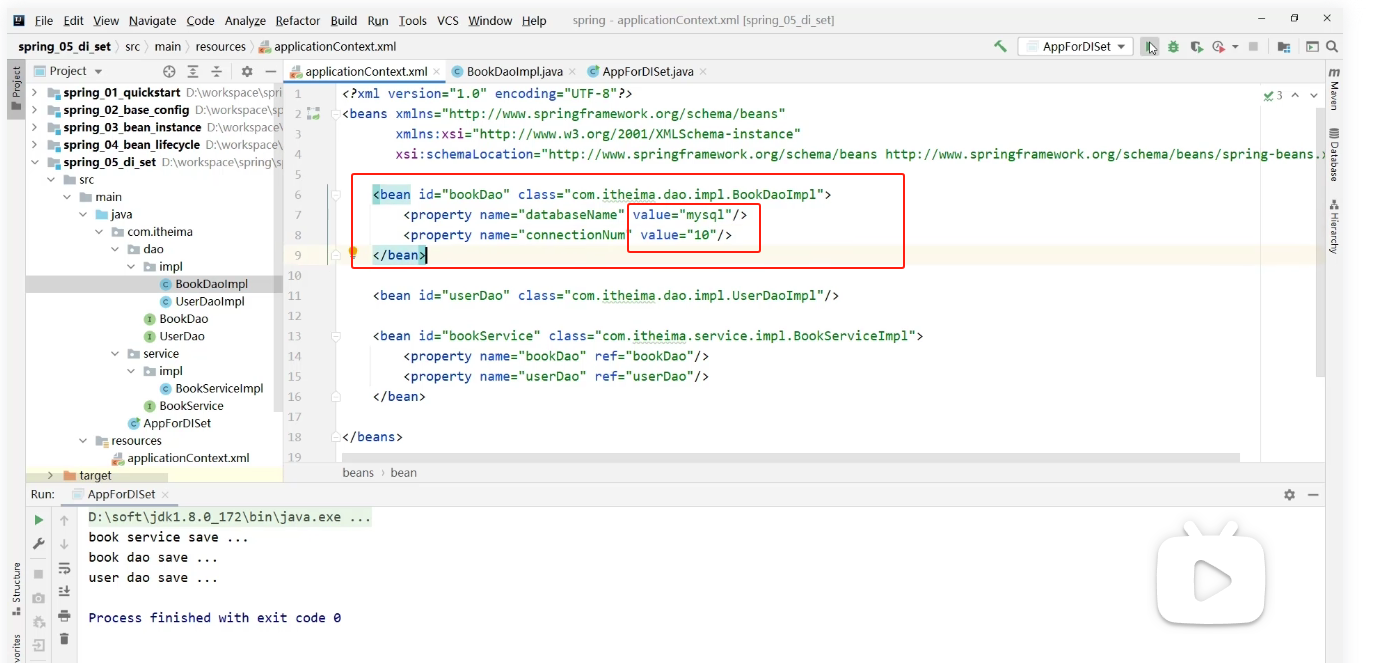Open Run panel settings gear

point(1289,495)
